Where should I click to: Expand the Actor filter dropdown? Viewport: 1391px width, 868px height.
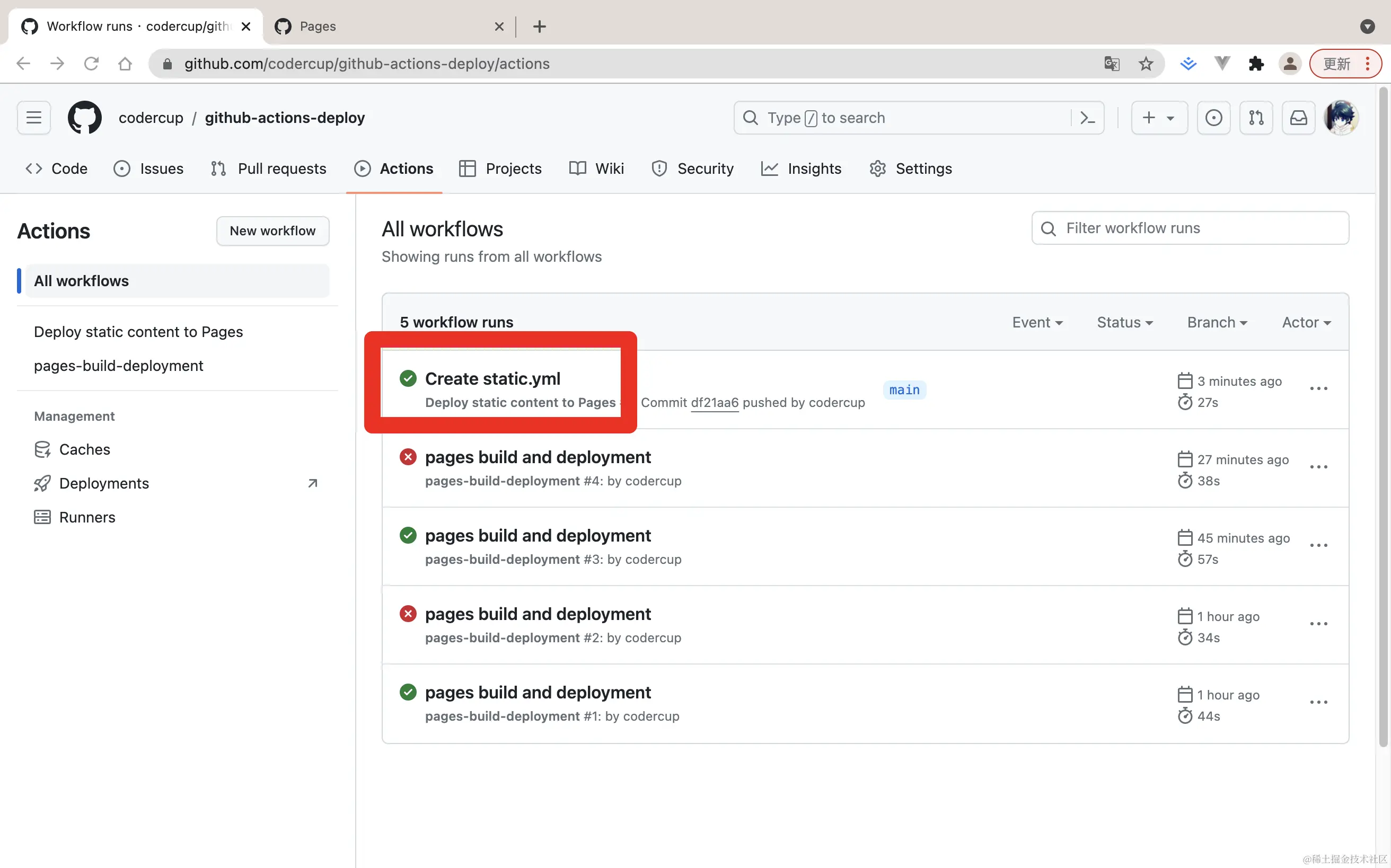point(1306,323)
